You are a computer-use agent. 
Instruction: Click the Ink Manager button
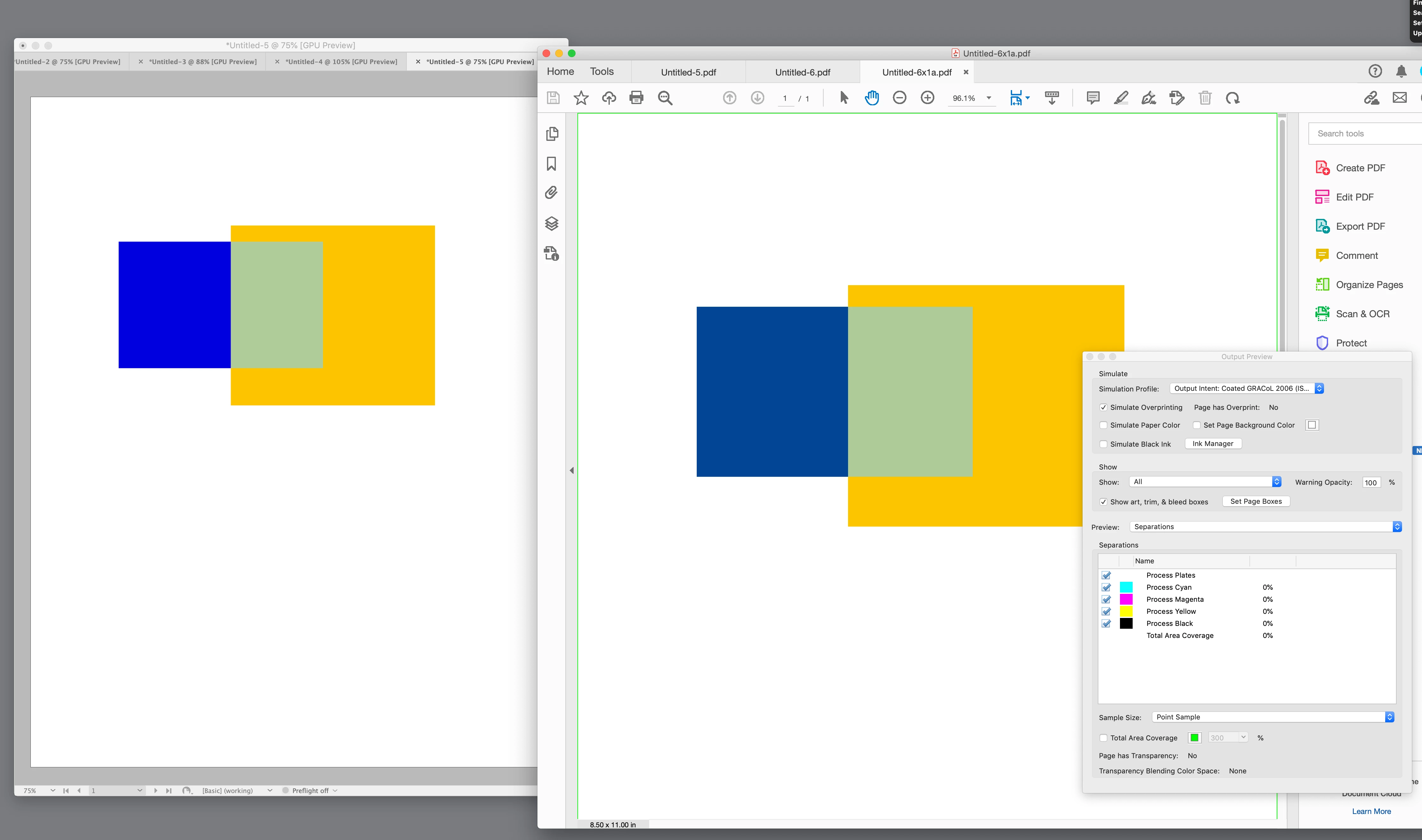[x=1213, y=444]
